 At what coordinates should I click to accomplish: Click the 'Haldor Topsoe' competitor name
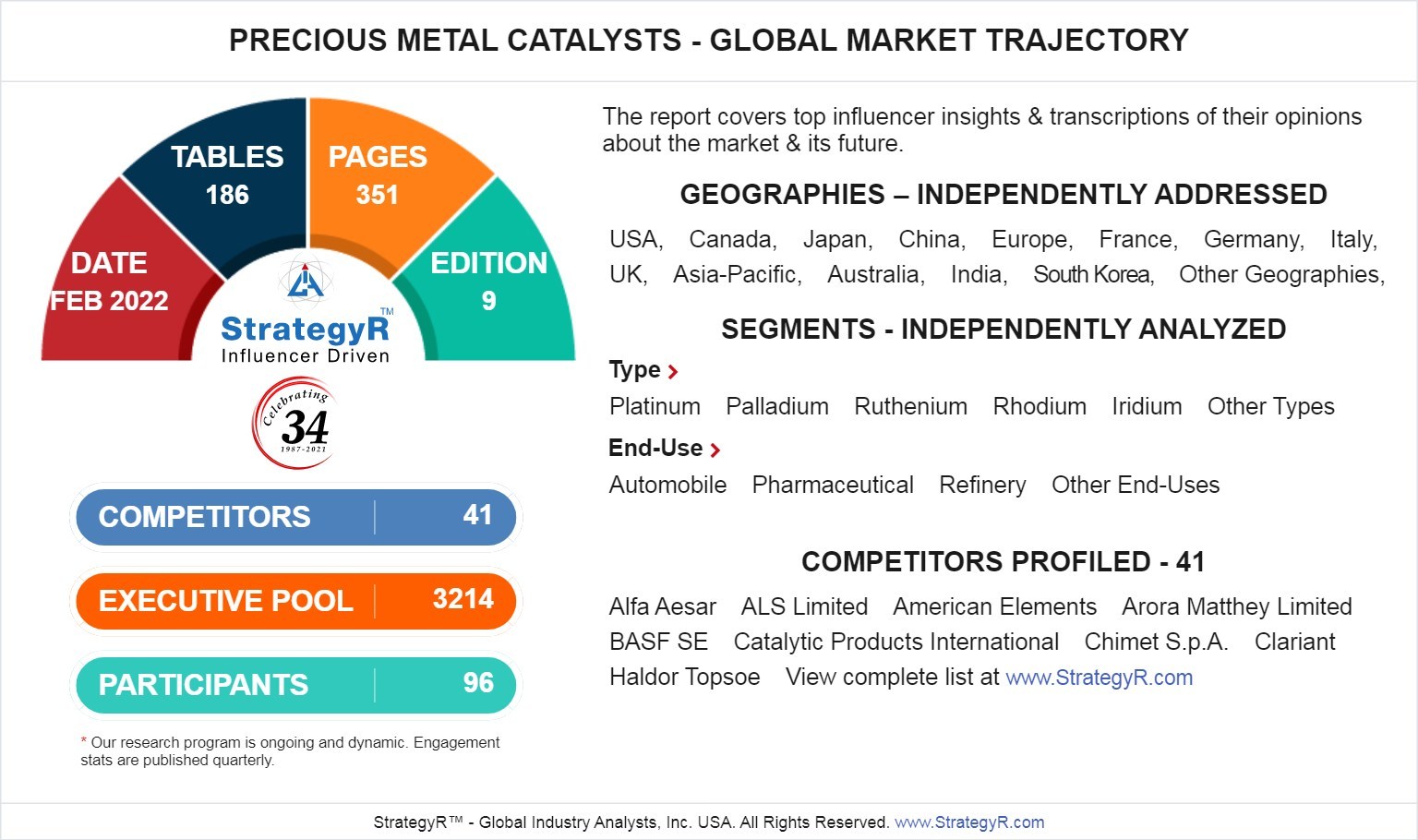pyautogui.click(x=684, y=678)
